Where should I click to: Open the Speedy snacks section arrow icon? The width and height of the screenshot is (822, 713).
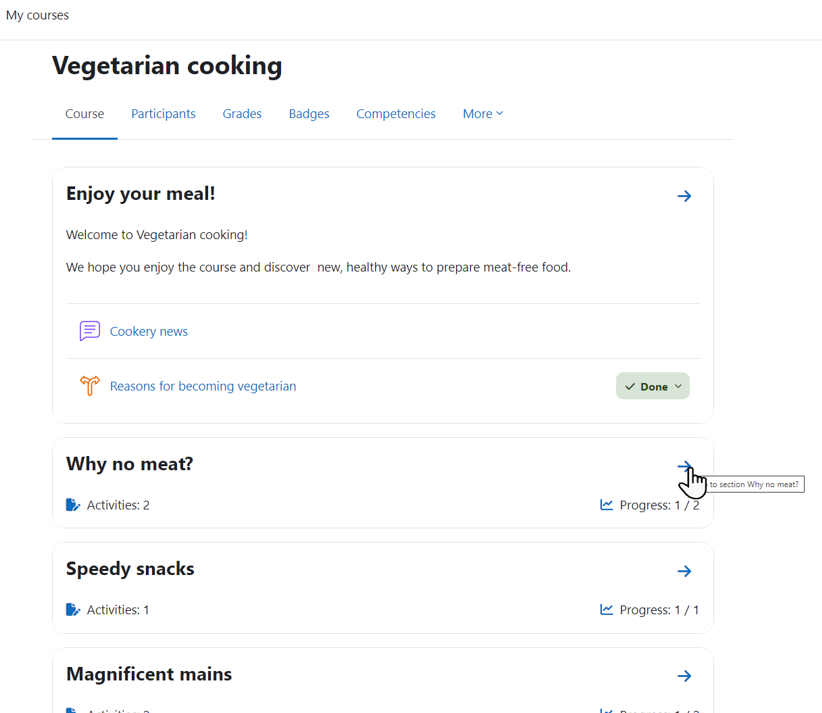684,571
